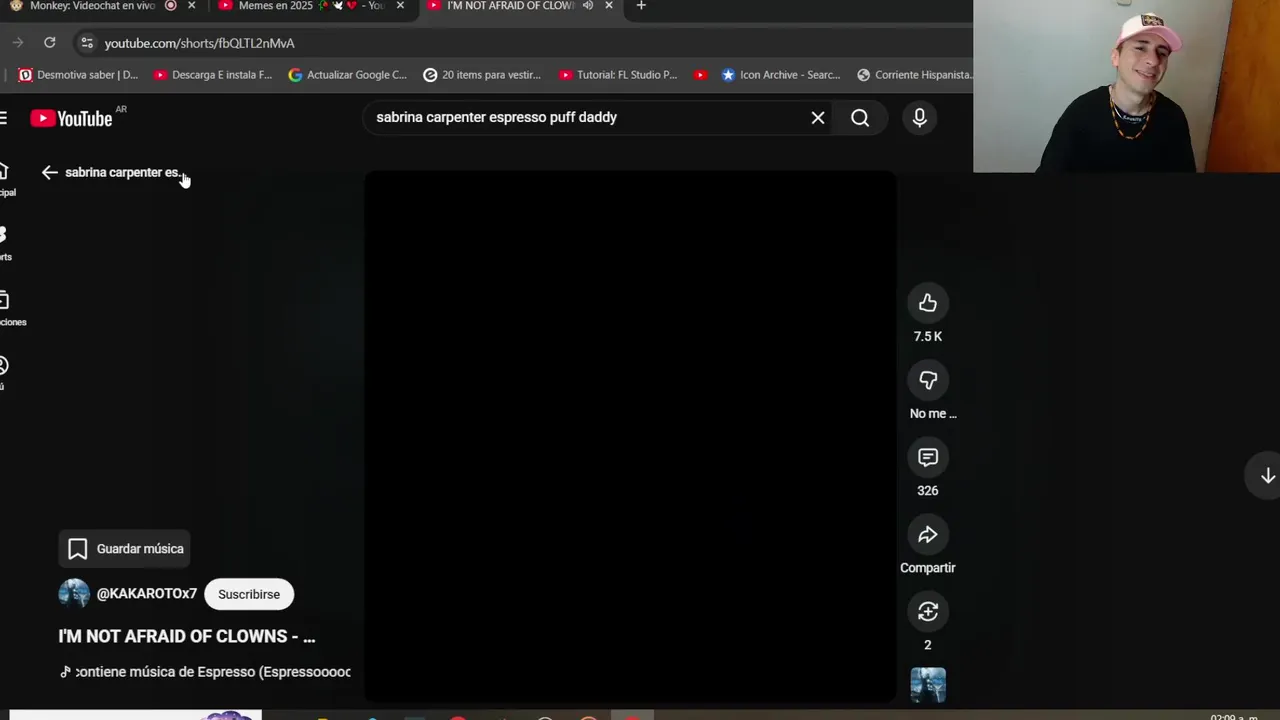Viewport: 1280px width, 720px height.
Task: Click browser forward arrow
Action: 17,42
